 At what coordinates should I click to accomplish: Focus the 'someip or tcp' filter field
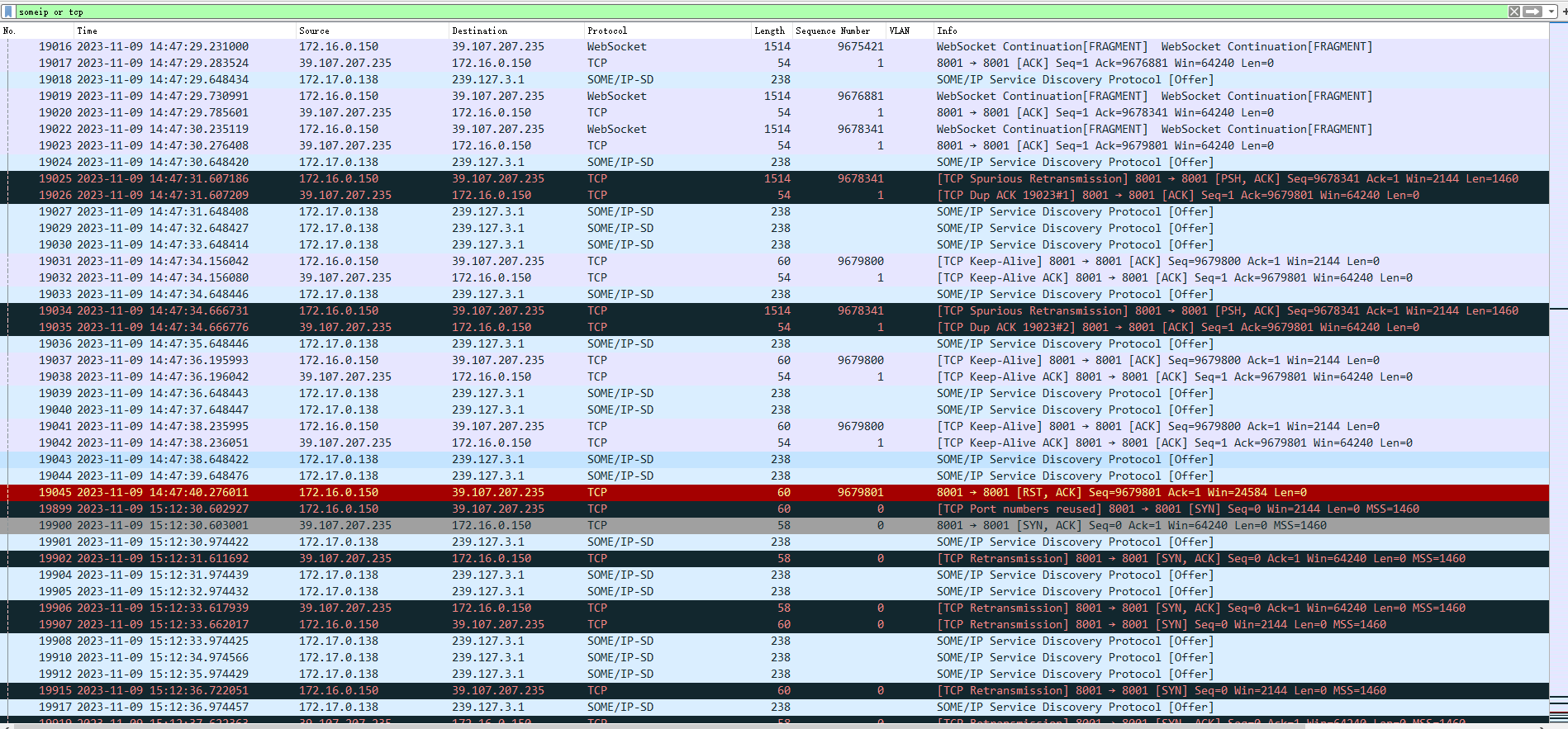[x=760, y=12]
